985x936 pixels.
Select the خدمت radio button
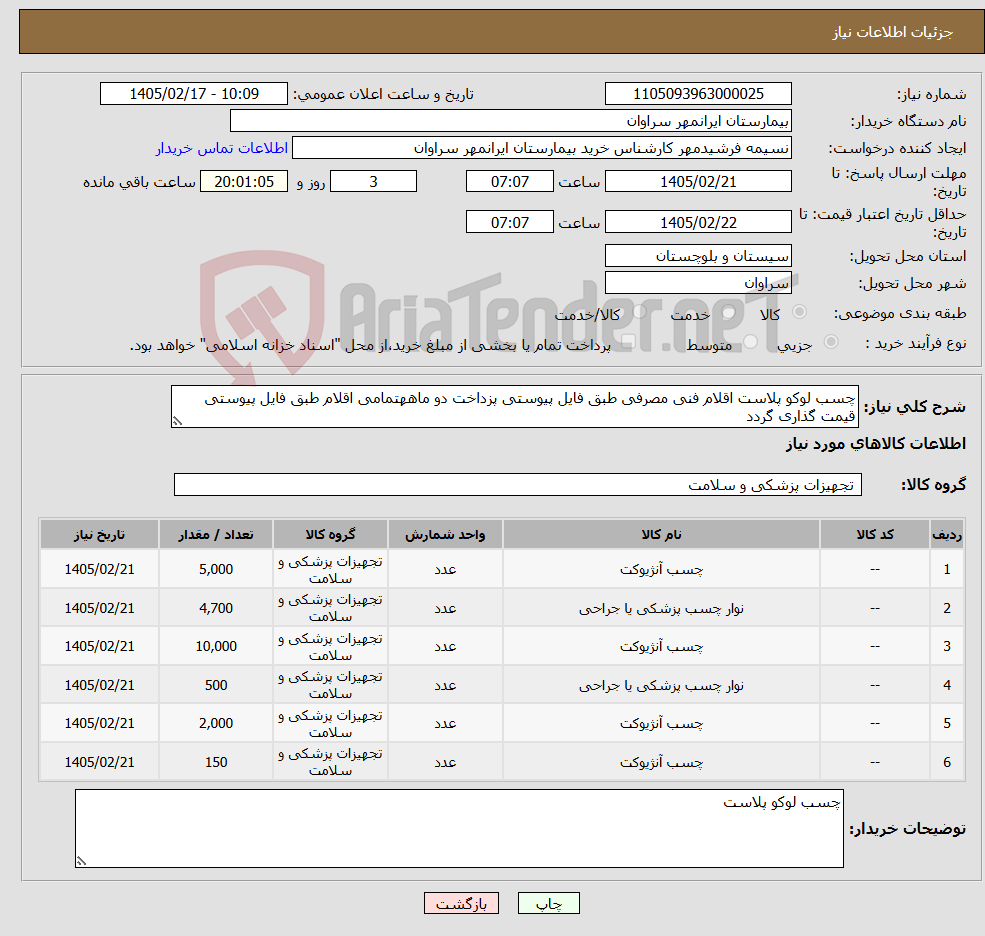pos(728,312)
